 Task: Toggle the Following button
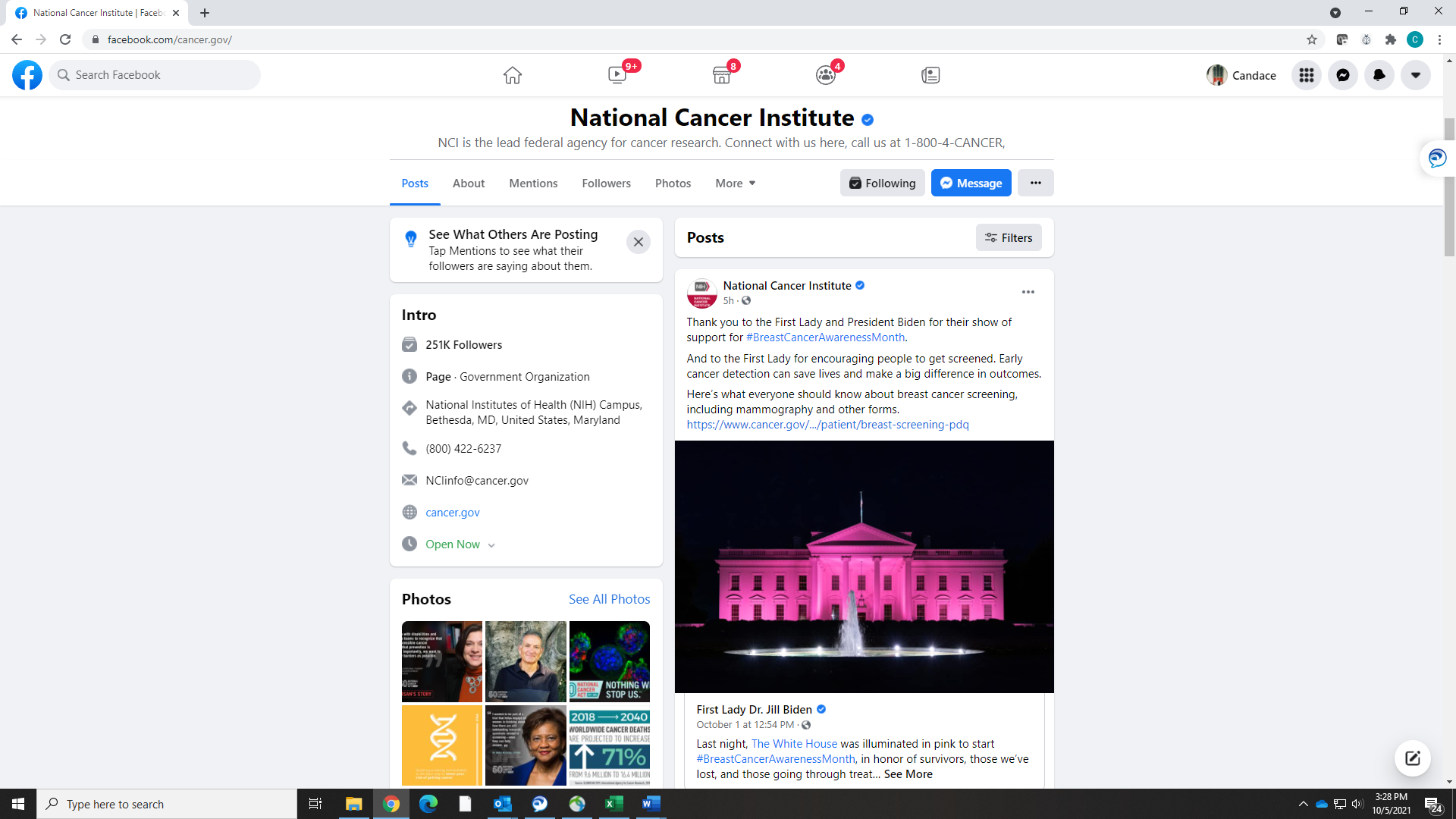[x=883, y=183]
